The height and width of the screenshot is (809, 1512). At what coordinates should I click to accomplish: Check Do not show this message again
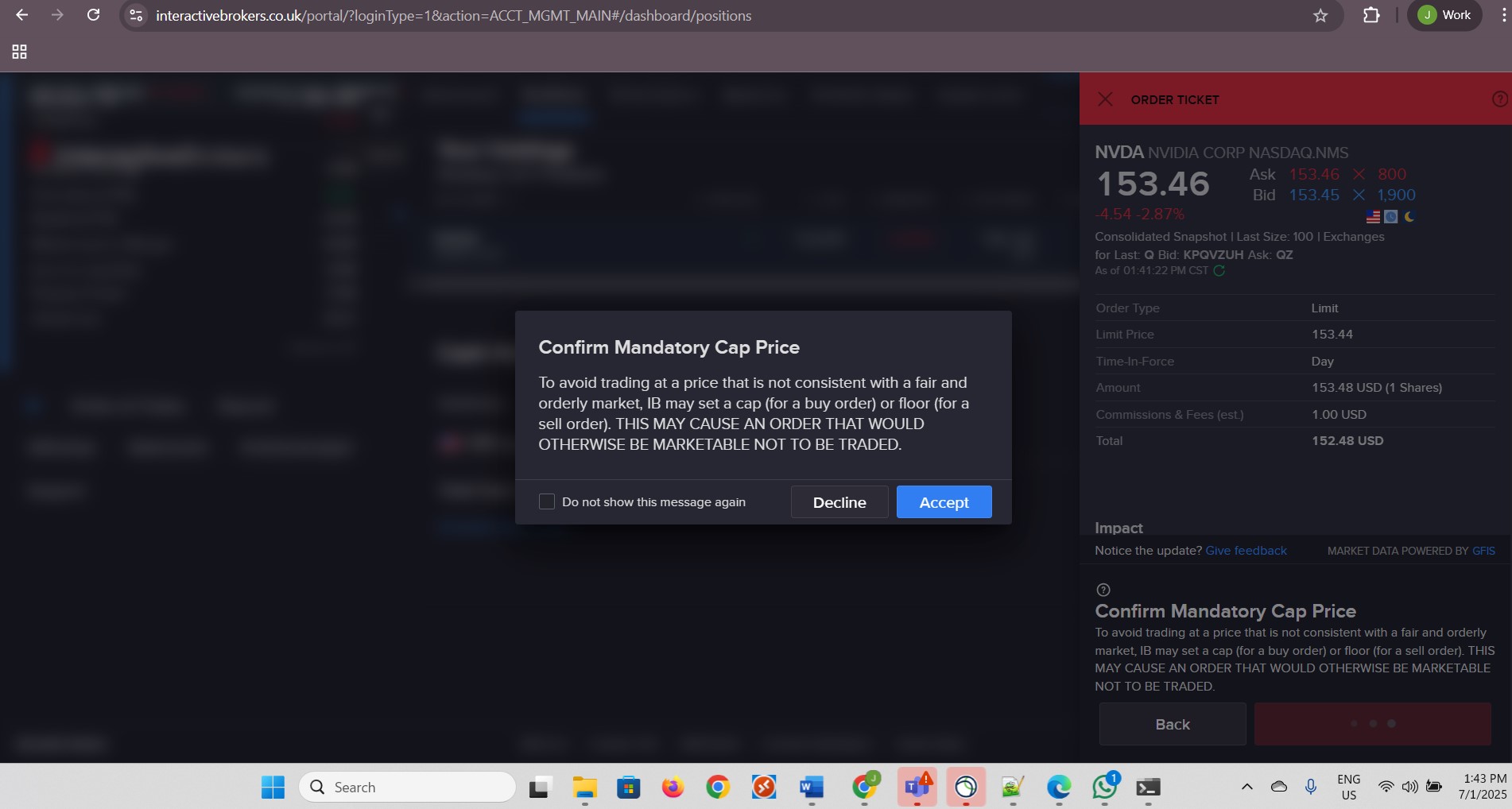click(546, 501)
